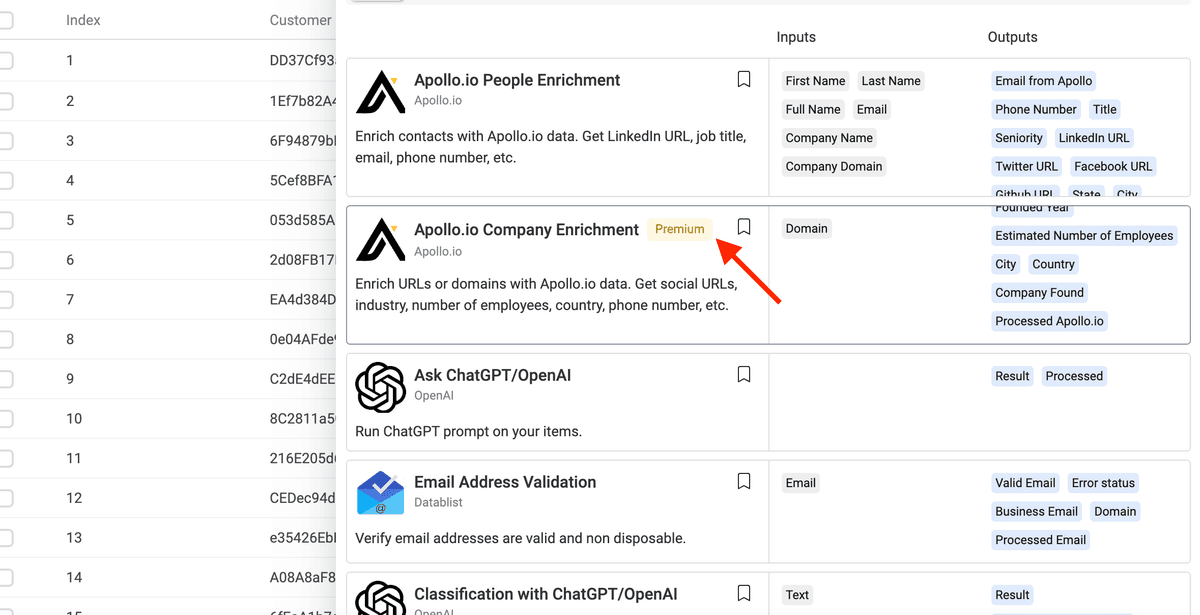Screen dimensions: 1200x615
Task: Tick the checkbox for row 13
Action: pyautogui.click(x=5, y=538)
